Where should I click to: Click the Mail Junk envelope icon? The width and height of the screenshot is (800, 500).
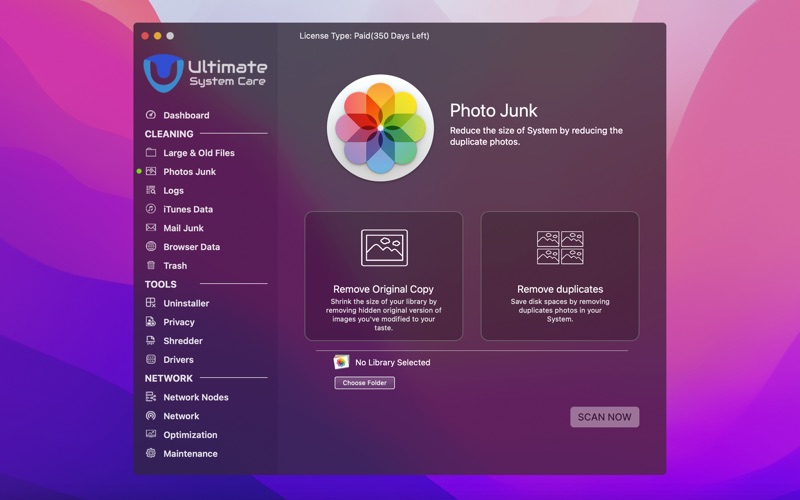point(151,228)
